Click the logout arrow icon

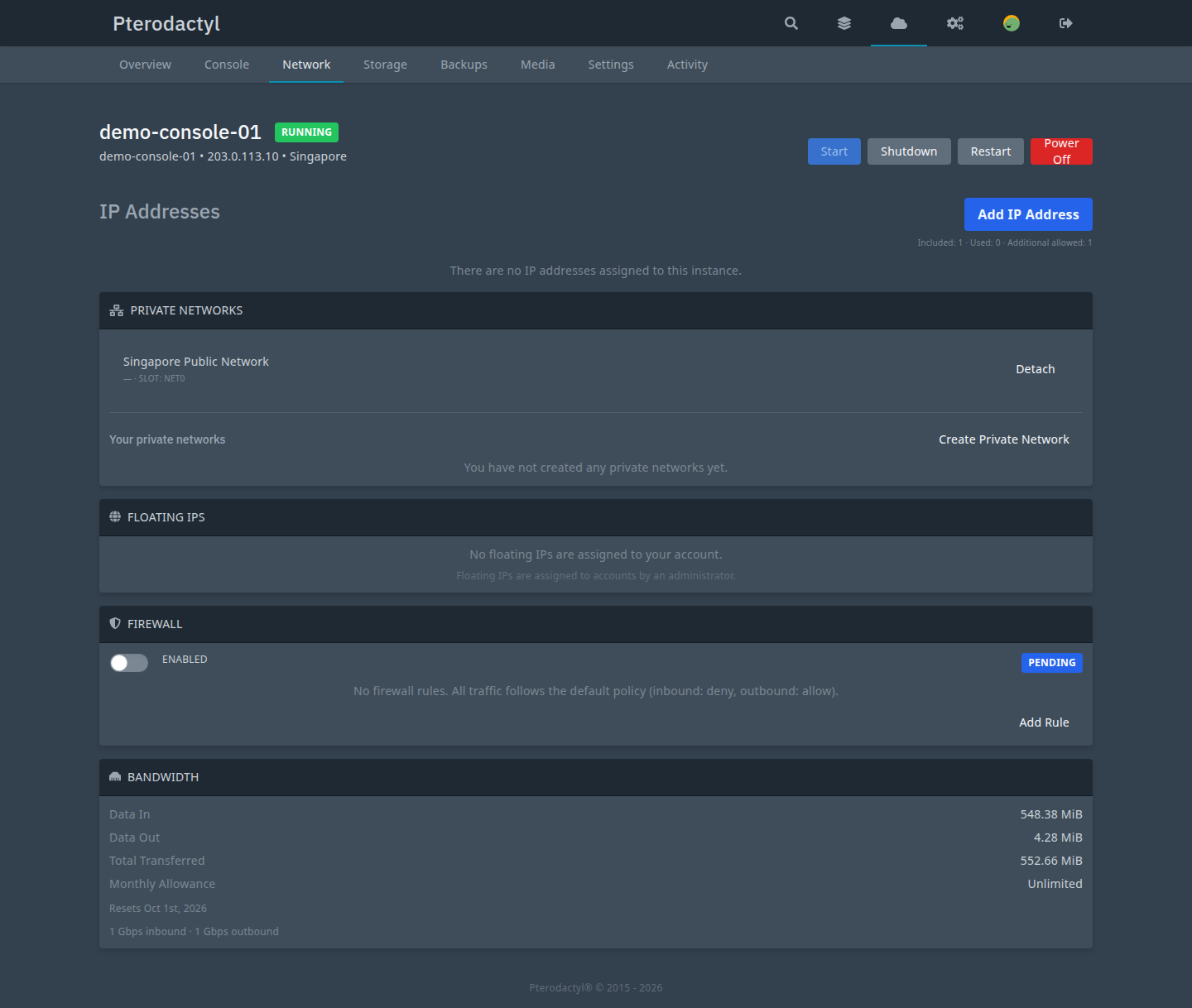pos(1066,23)
